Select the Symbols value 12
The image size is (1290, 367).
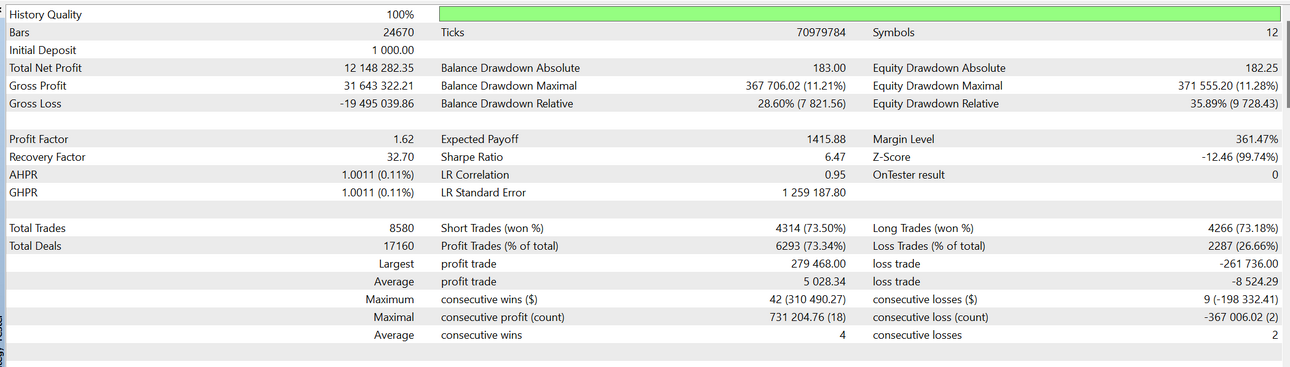coord(1272,33)
